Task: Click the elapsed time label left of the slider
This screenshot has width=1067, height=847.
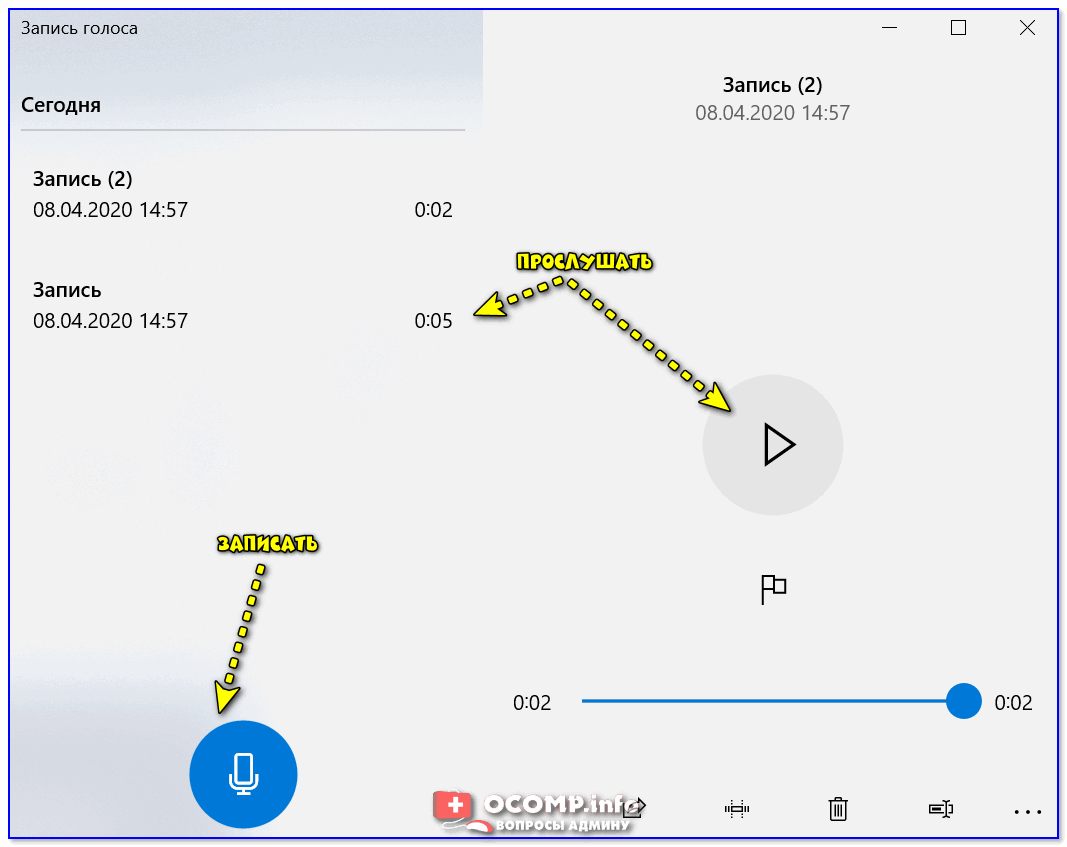Action: point(532,703)
